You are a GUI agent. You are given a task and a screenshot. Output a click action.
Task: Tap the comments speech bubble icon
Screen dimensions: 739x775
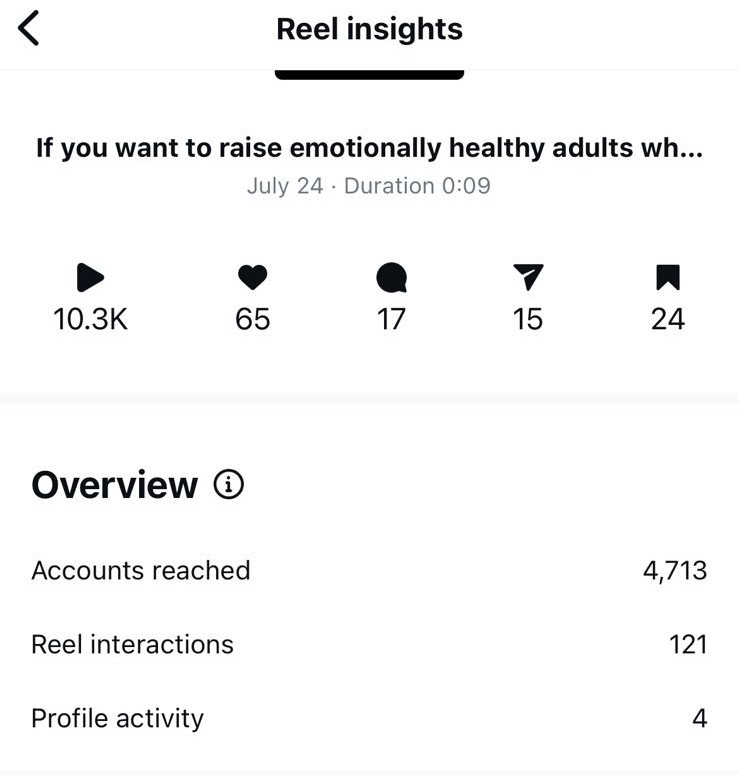click(391, 277)
